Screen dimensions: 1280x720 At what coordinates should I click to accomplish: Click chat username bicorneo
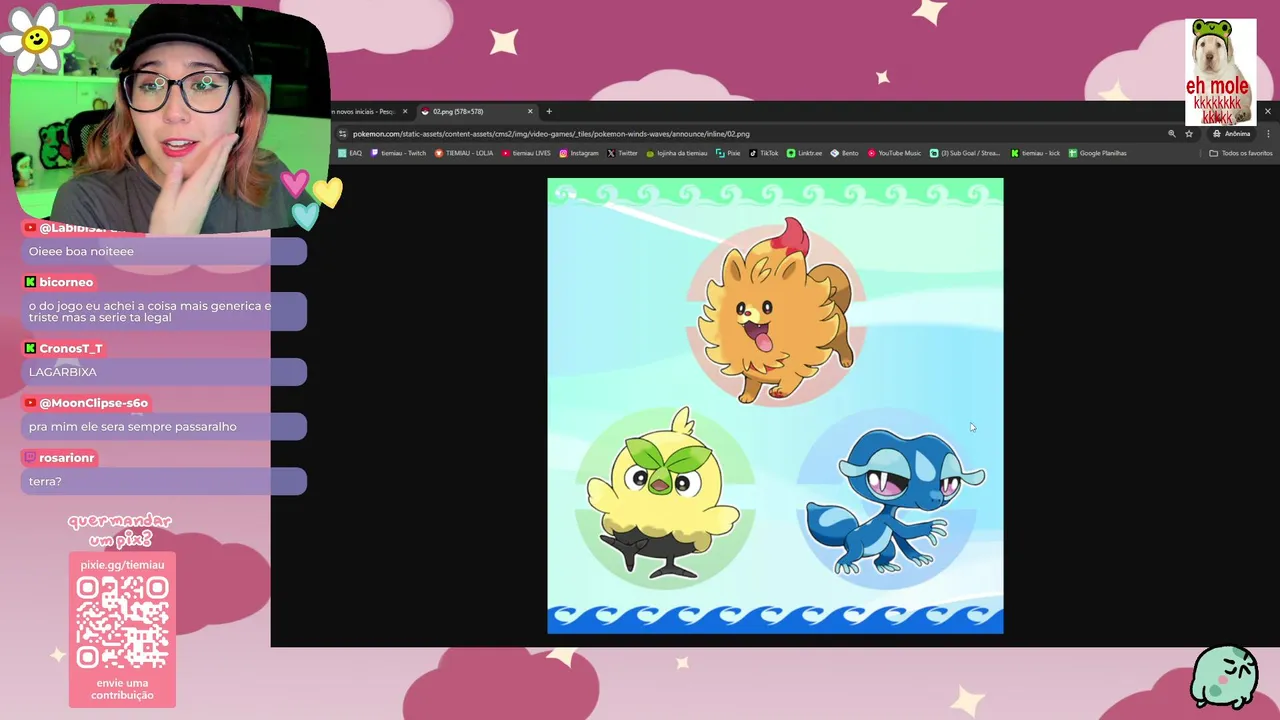coord(66,282)
